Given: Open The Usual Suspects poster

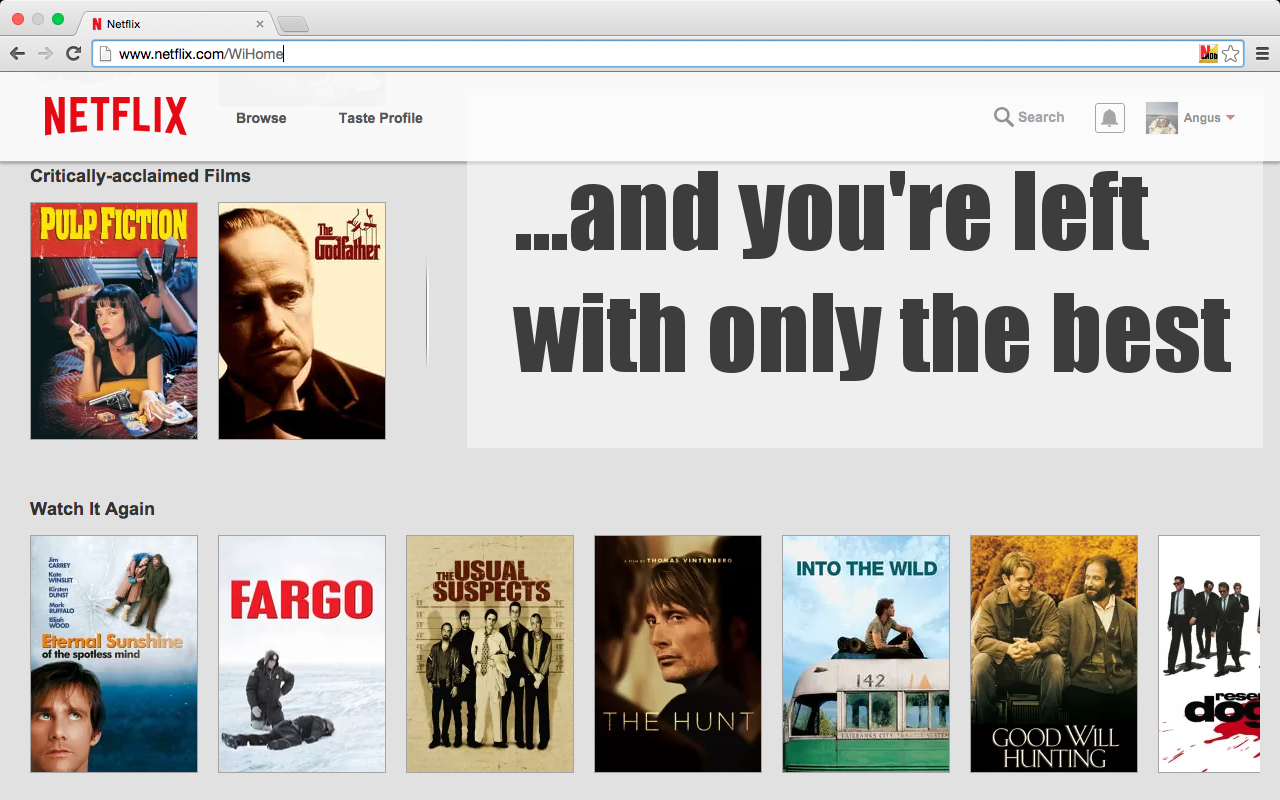Looking at the screenshot, I should click(x=490, y=654).
